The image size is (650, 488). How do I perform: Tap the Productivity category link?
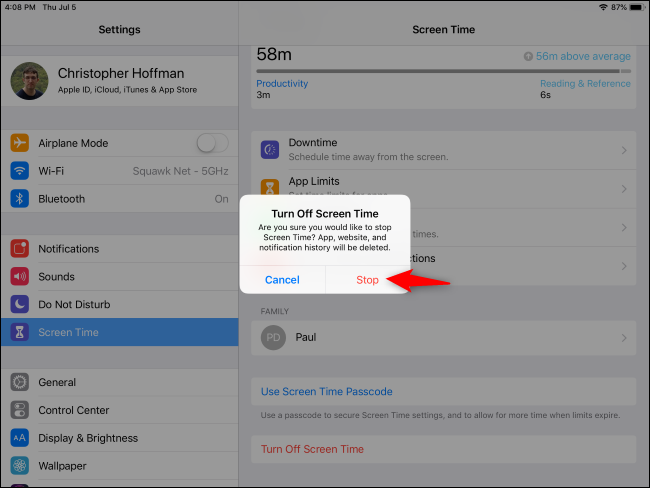coord(282,83)
